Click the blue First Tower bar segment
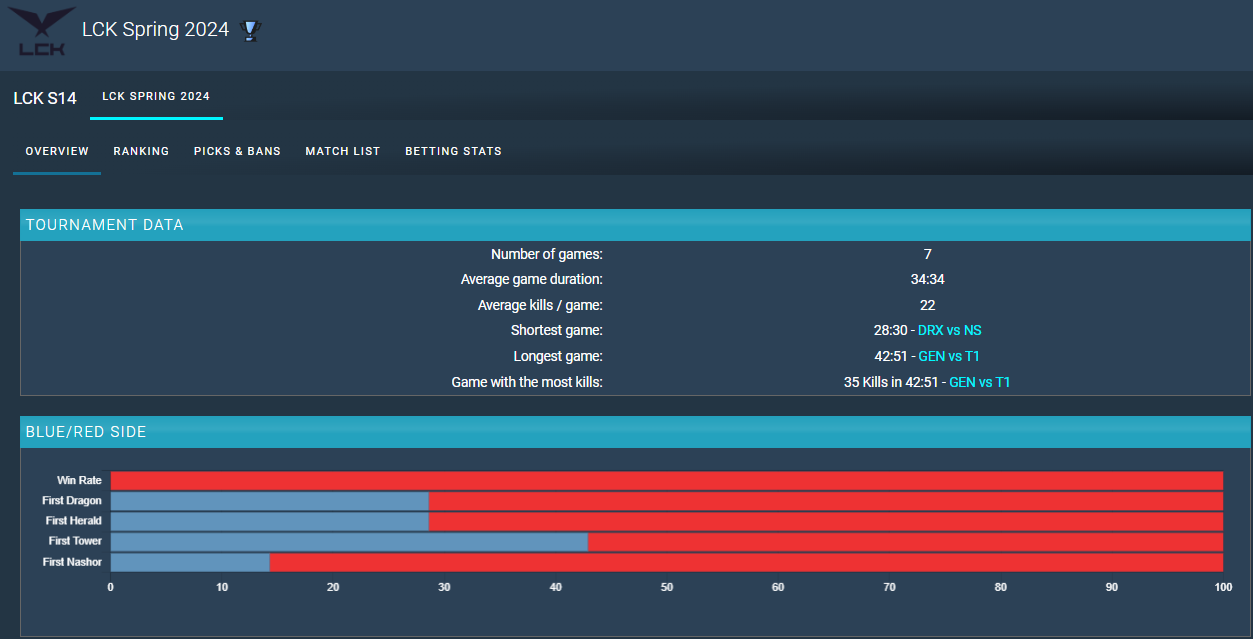 [349, 542]
